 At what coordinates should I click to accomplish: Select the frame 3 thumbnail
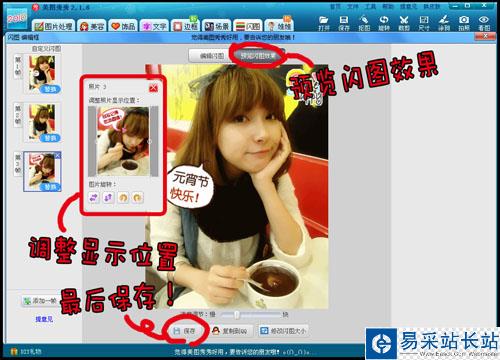(43, 172)
